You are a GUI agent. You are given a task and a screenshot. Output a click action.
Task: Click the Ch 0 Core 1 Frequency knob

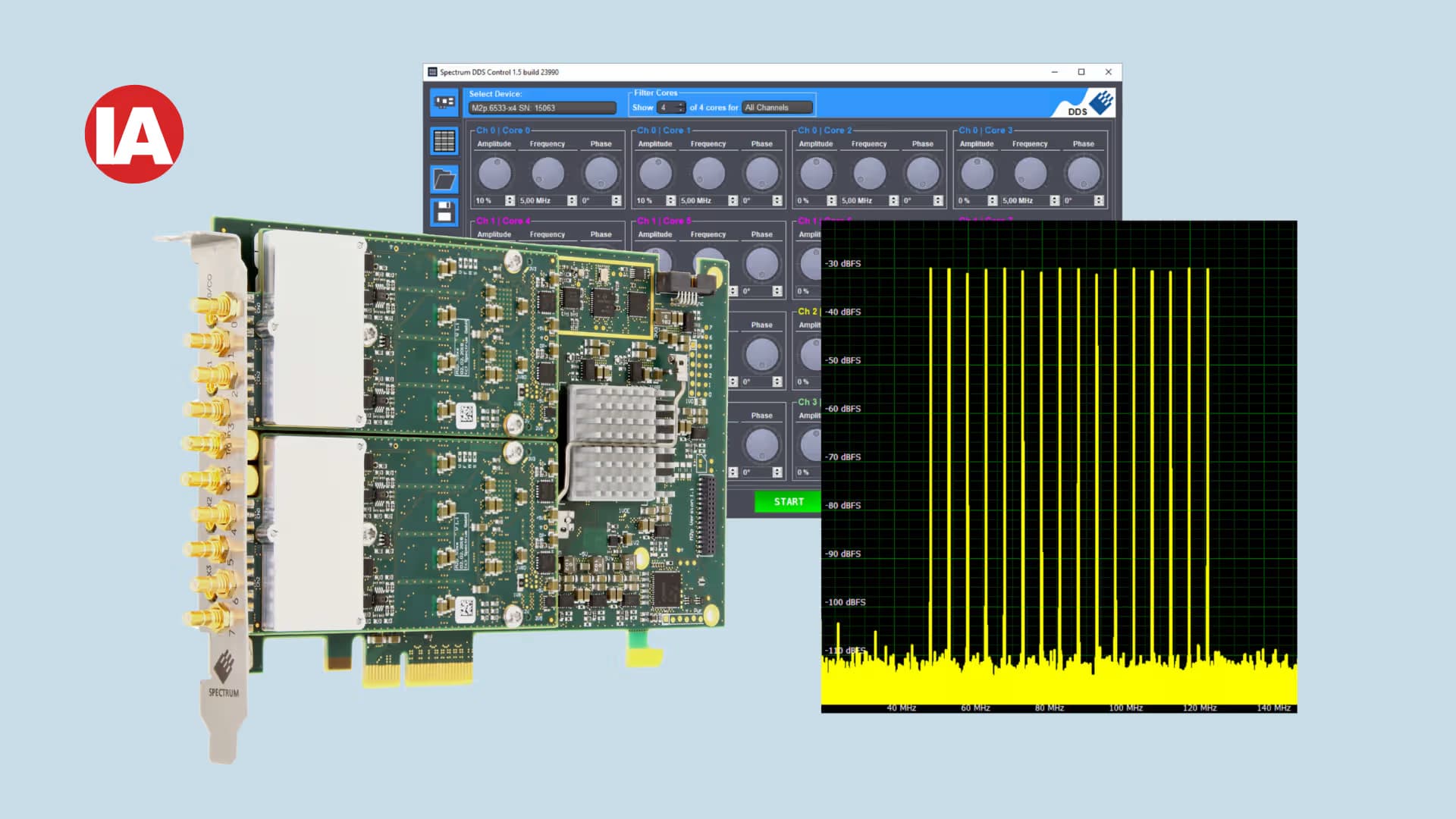click(708, 174)
